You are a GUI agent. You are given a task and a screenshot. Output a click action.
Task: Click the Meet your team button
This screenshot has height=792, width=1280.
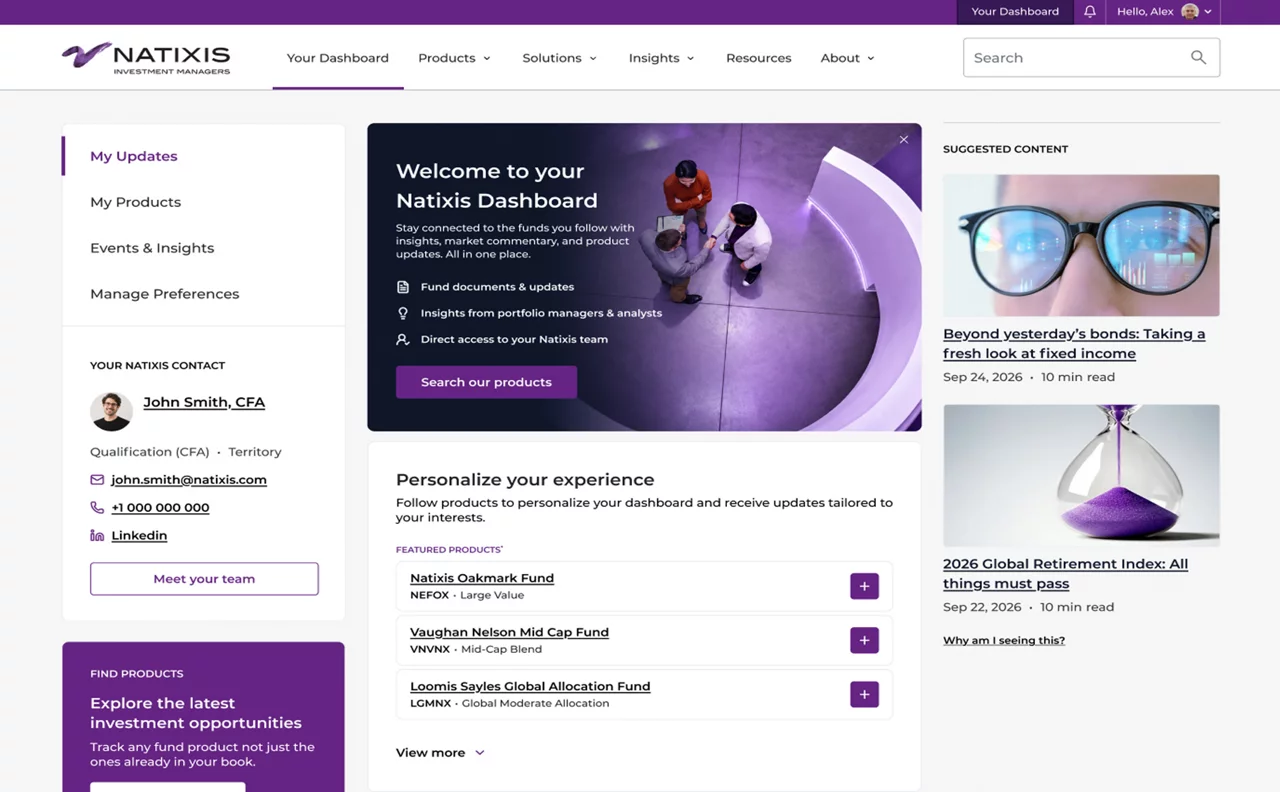coord(204,579)
